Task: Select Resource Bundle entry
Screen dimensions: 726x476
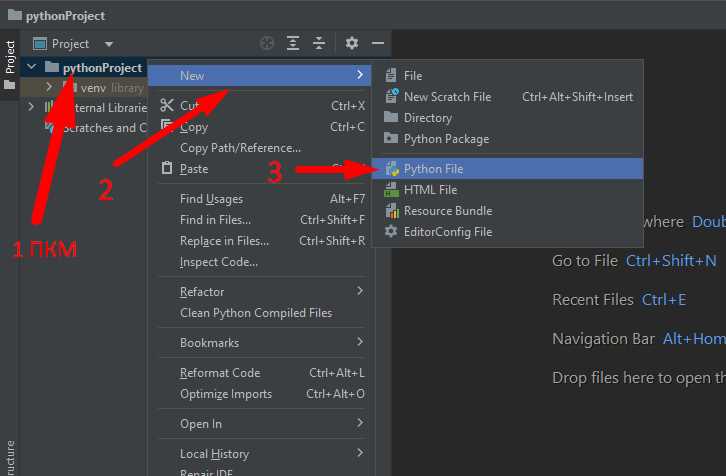Action: (x=507, y=211)
